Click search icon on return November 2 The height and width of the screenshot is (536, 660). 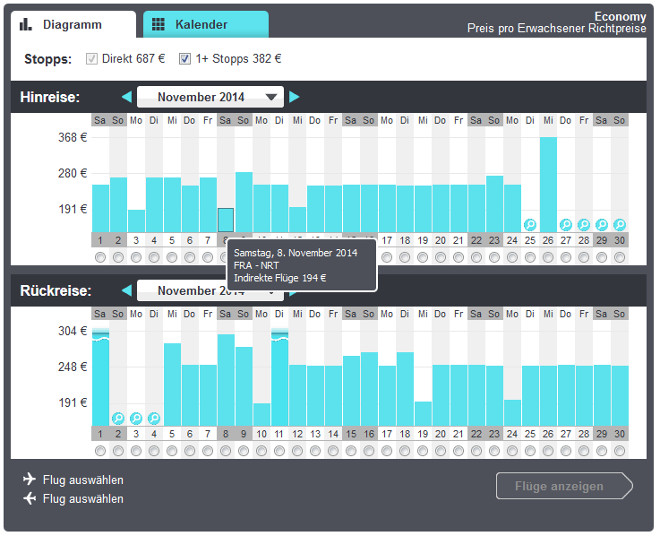pos(118,418)
